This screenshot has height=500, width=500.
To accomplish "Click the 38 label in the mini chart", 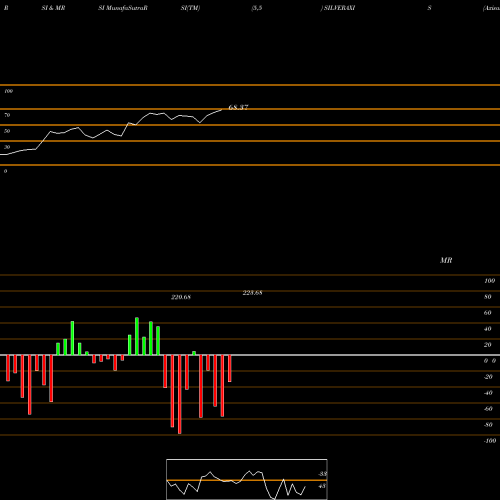I will pos(322,474).
